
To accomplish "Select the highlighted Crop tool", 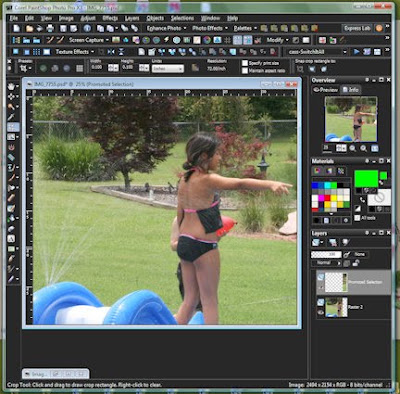I will (13, 127).
